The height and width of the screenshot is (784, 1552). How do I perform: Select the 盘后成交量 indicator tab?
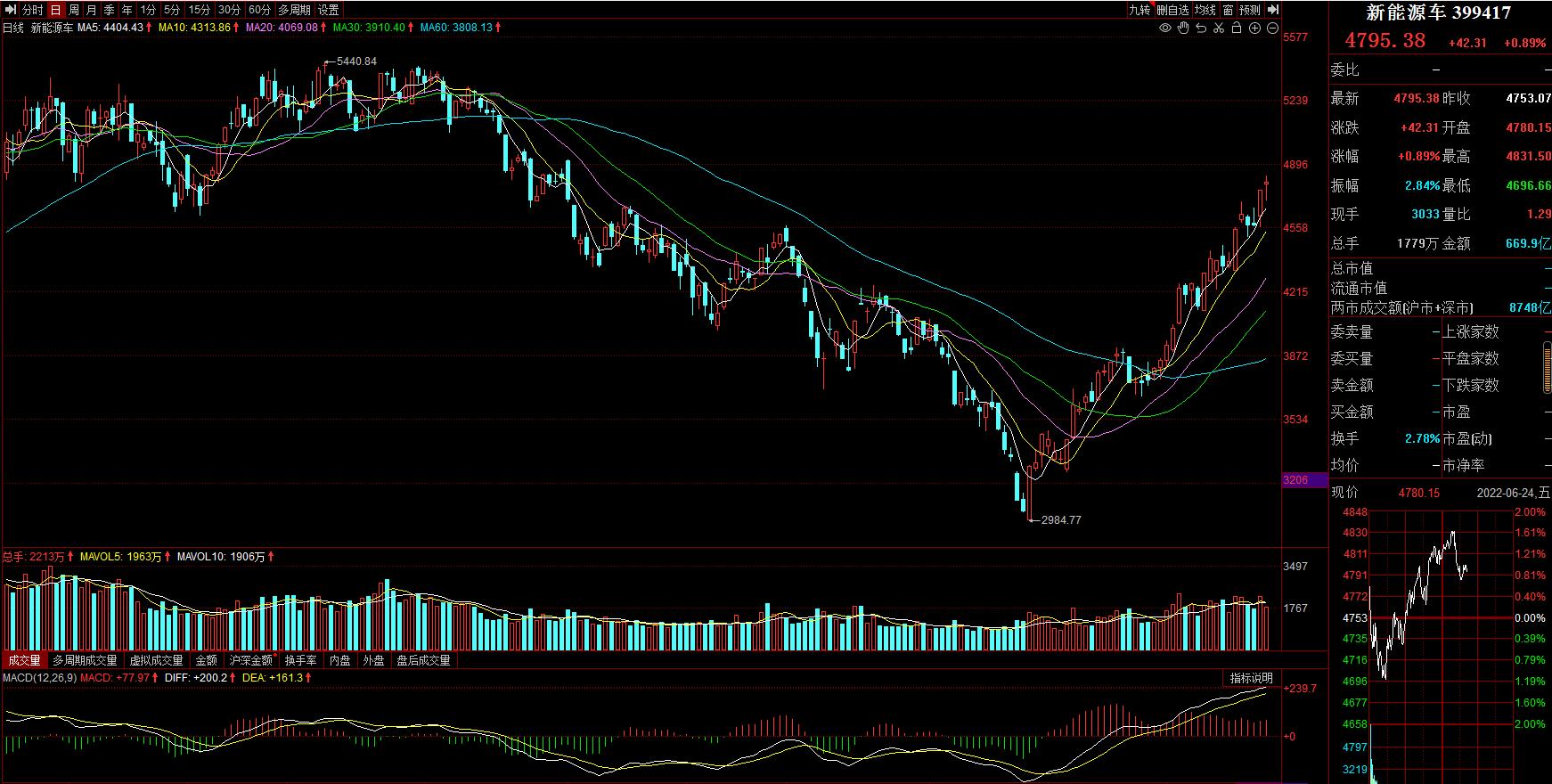tap(423, 660)
